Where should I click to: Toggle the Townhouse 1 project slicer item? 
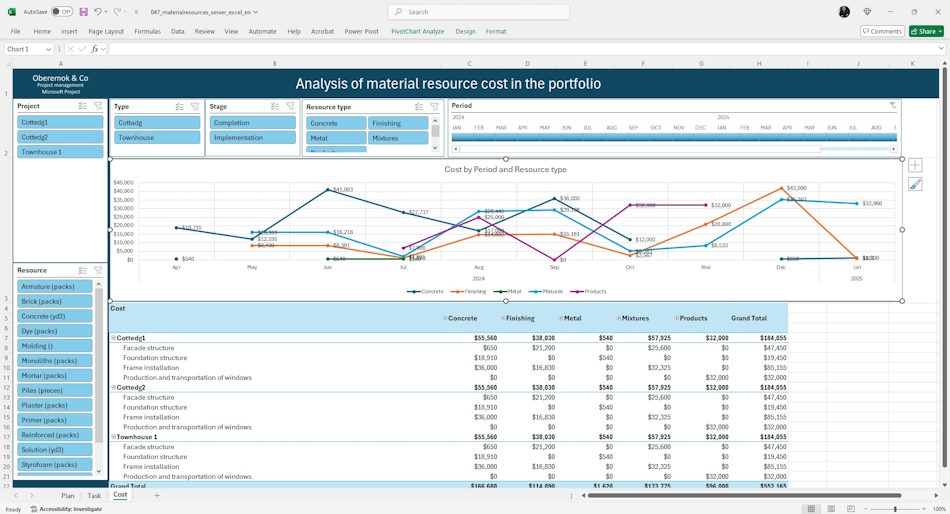click(x=60, y=152)
